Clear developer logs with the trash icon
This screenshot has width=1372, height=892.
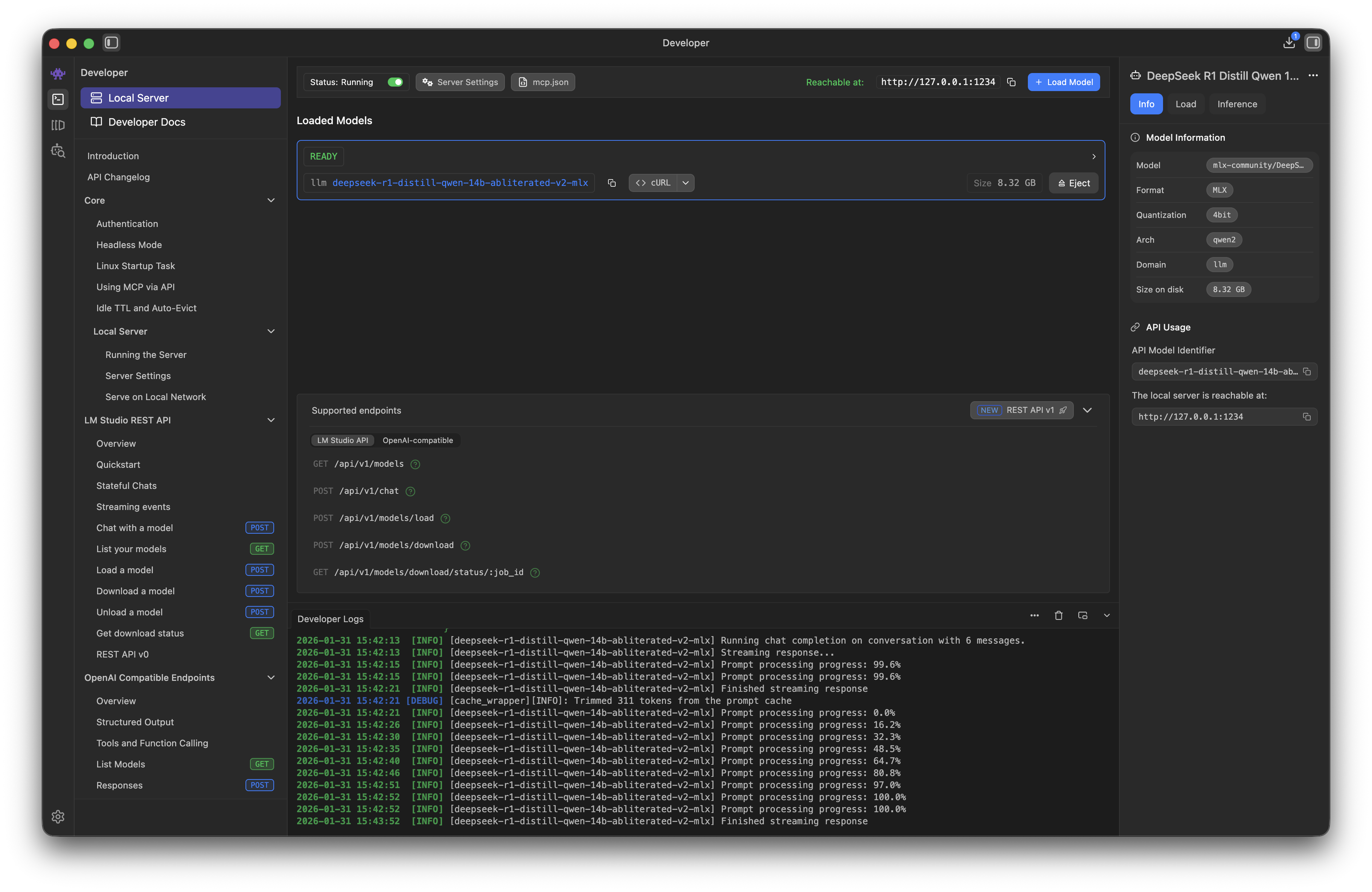[x=1058, y=615]
